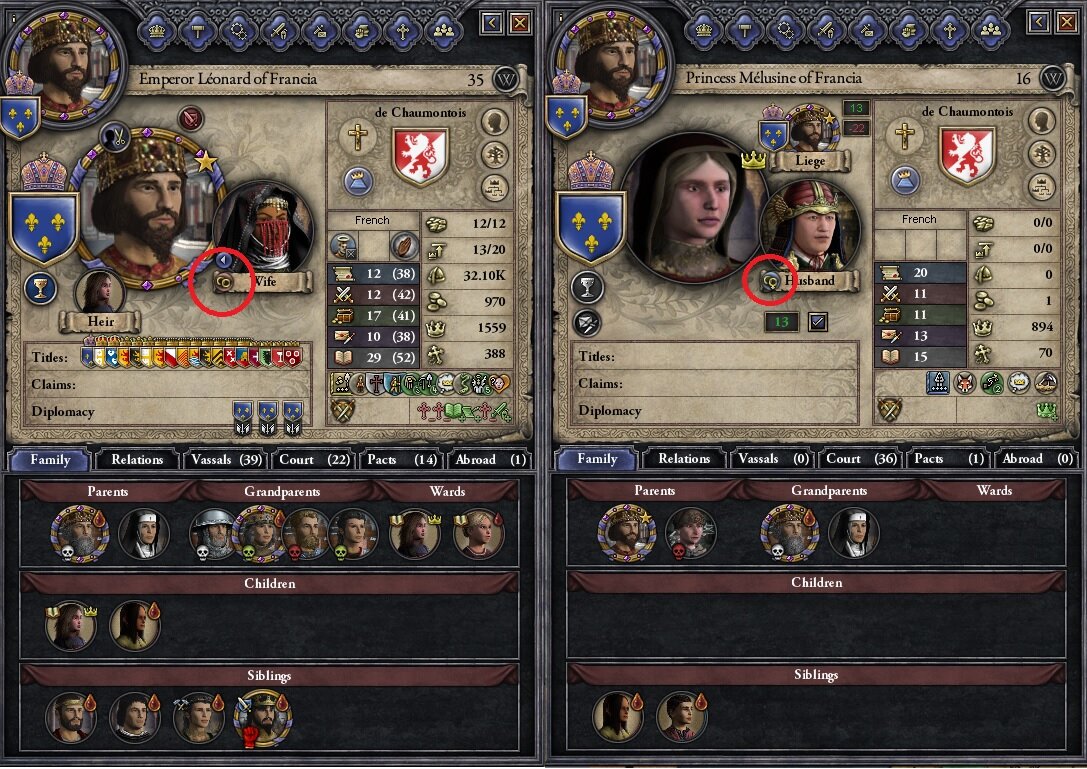Image resolution: width=1087 pixels, height=769 pixels.
Task: Open the Vassals (39) tab
Action: coord(226,459)
